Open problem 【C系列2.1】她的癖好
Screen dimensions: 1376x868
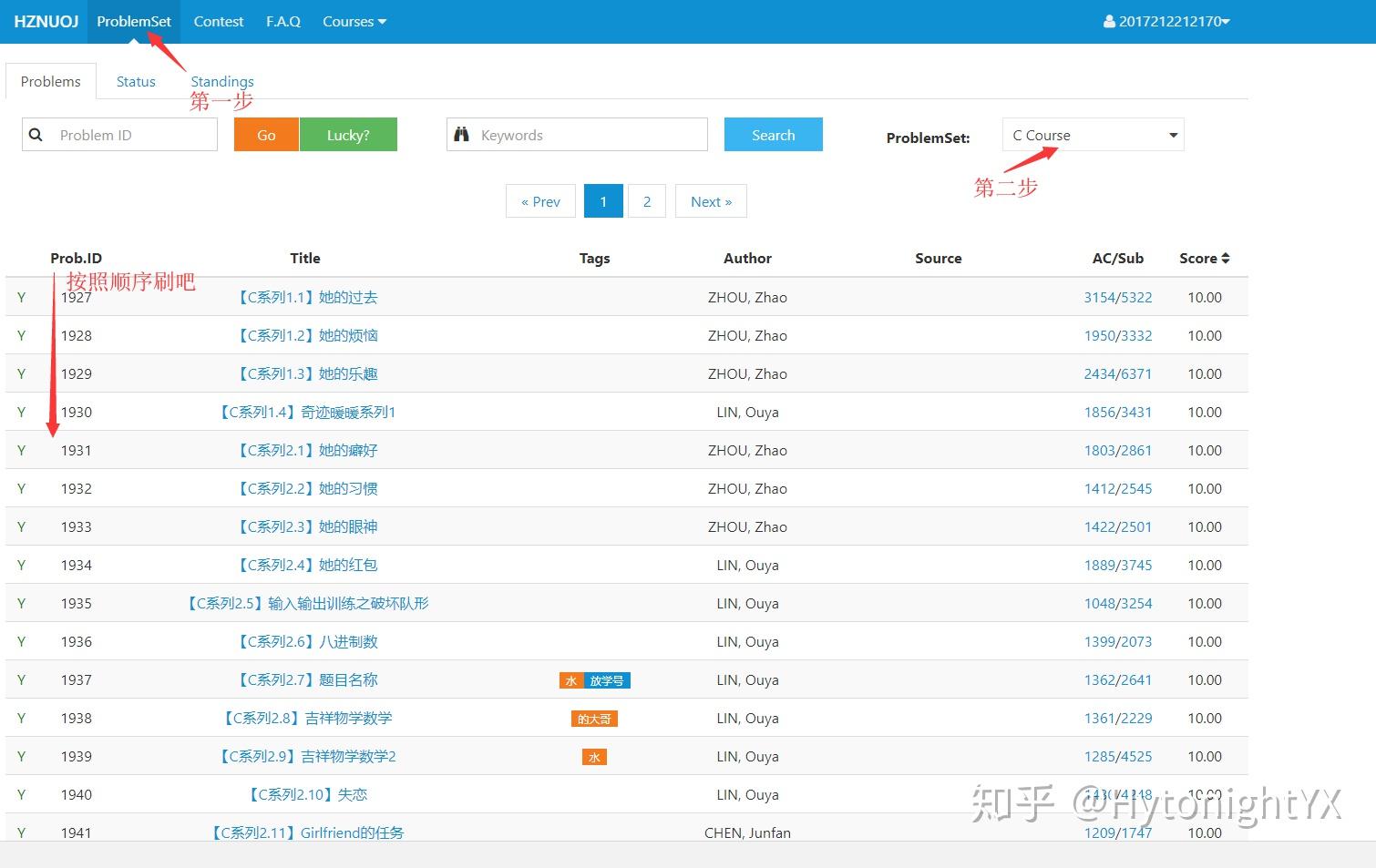(305, 451)
